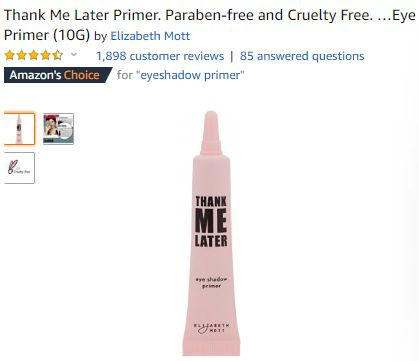419x361 pixels.
Task: Open the 1,898 customer reviews link
Action: pyautogui.click(x=160, y=56)
